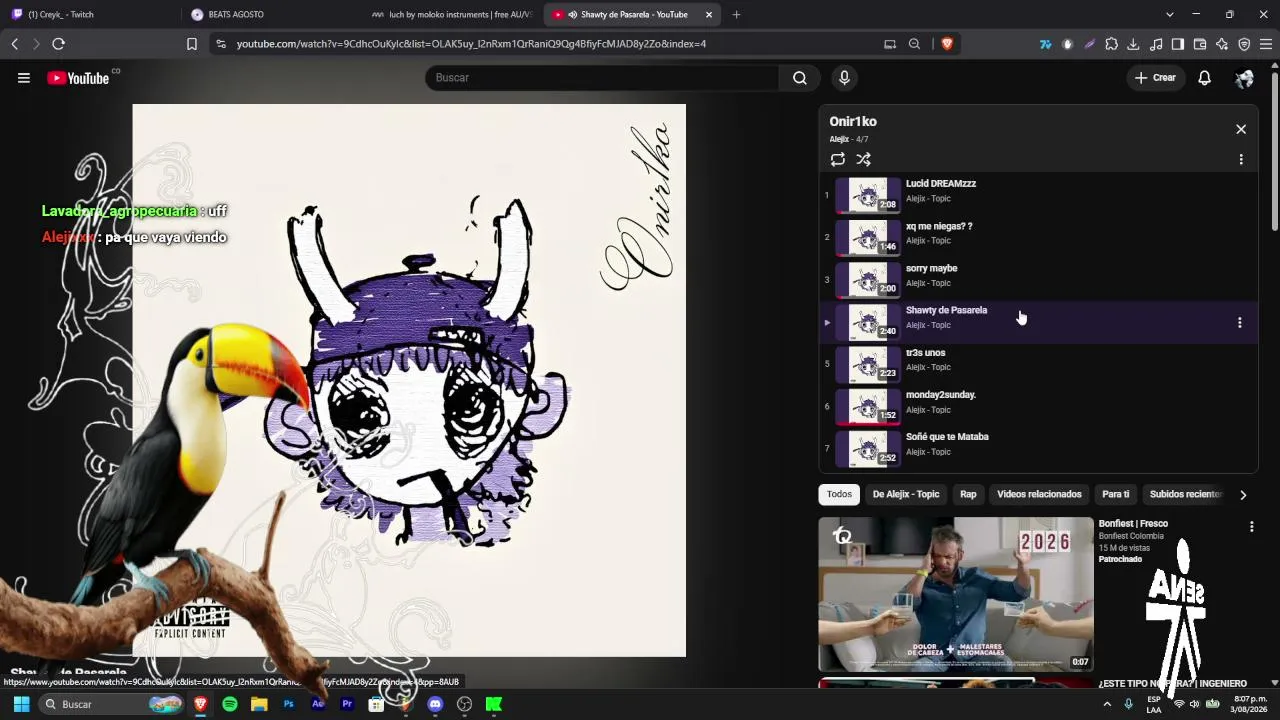
Task: Go back to the previous page
Action: coord(15,44)
